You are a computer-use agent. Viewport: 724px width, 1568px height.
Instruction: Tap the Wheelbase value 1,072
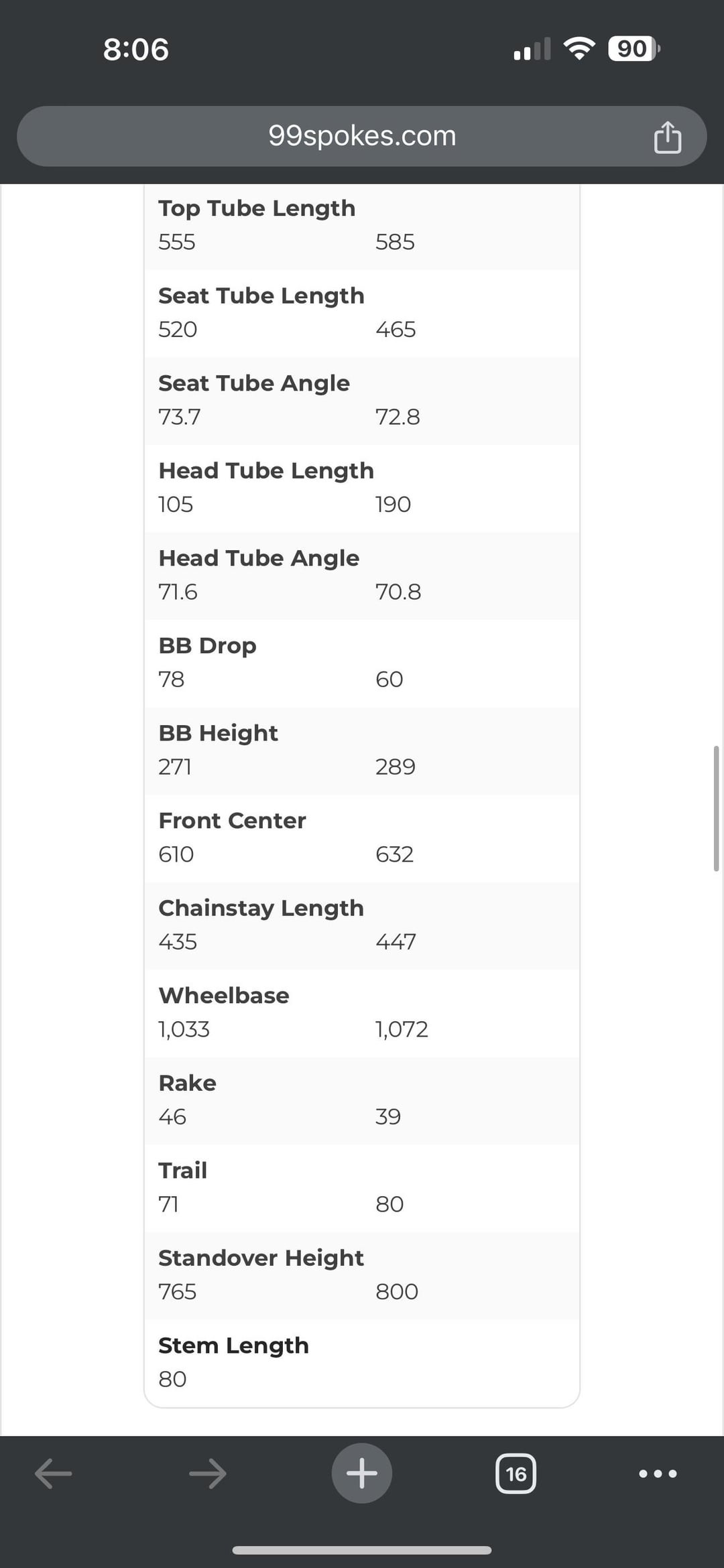click(x=402, y=1029)
